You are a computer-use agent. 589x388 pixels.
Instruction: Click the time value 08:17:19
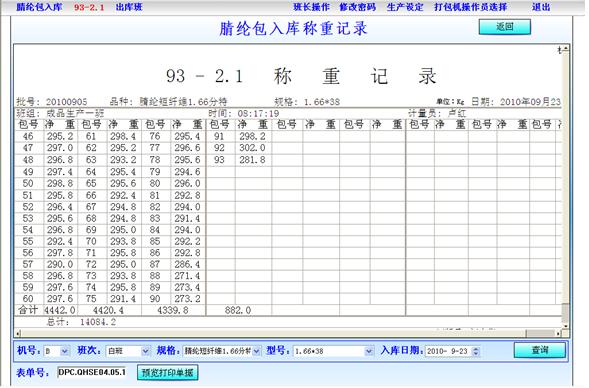pos(258,113)
